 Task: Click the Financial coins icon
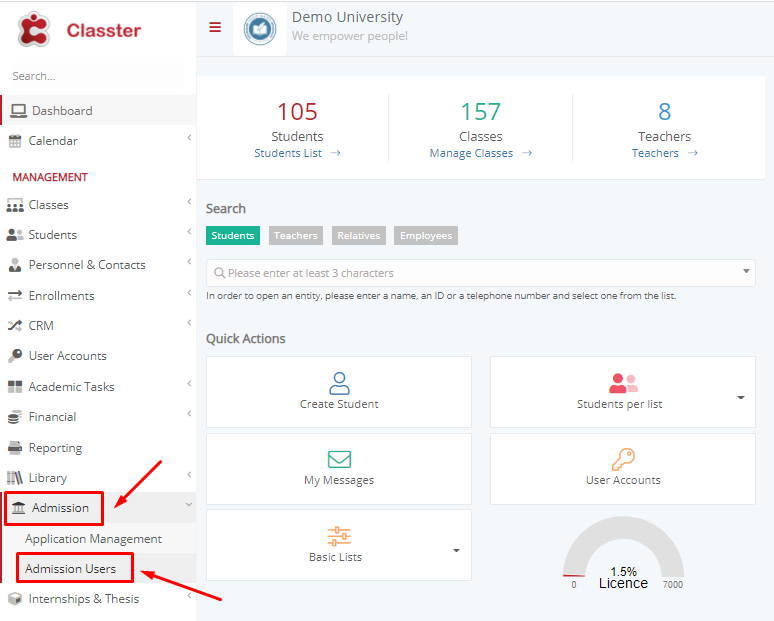[x=15, y=417]
